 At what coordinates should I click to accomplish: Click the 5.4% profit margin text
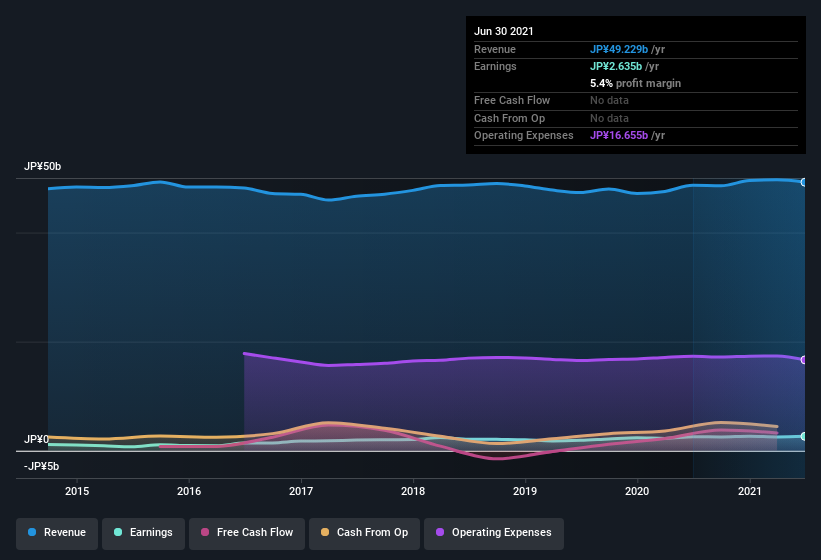[636, 83]
